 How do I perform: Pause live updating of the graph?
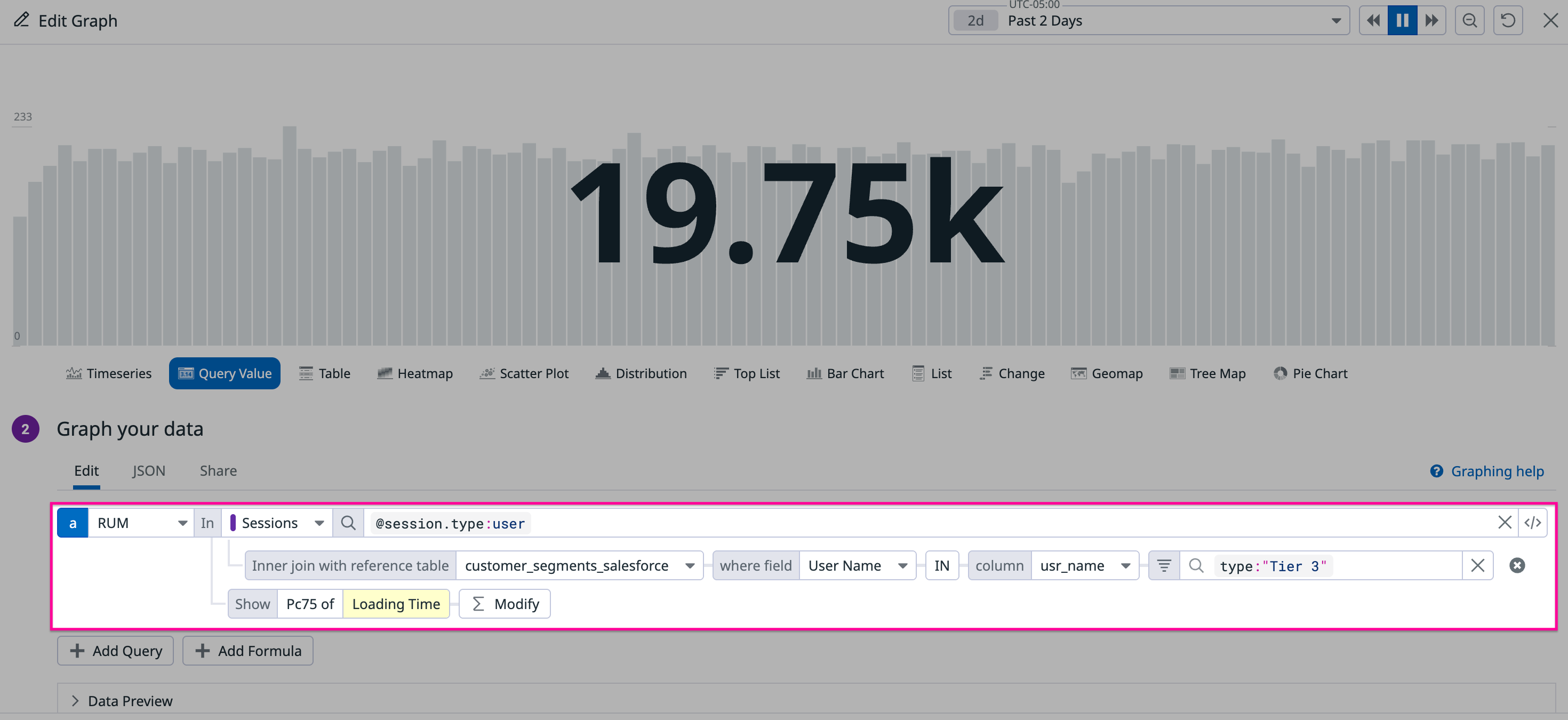tap(1403, 20)
